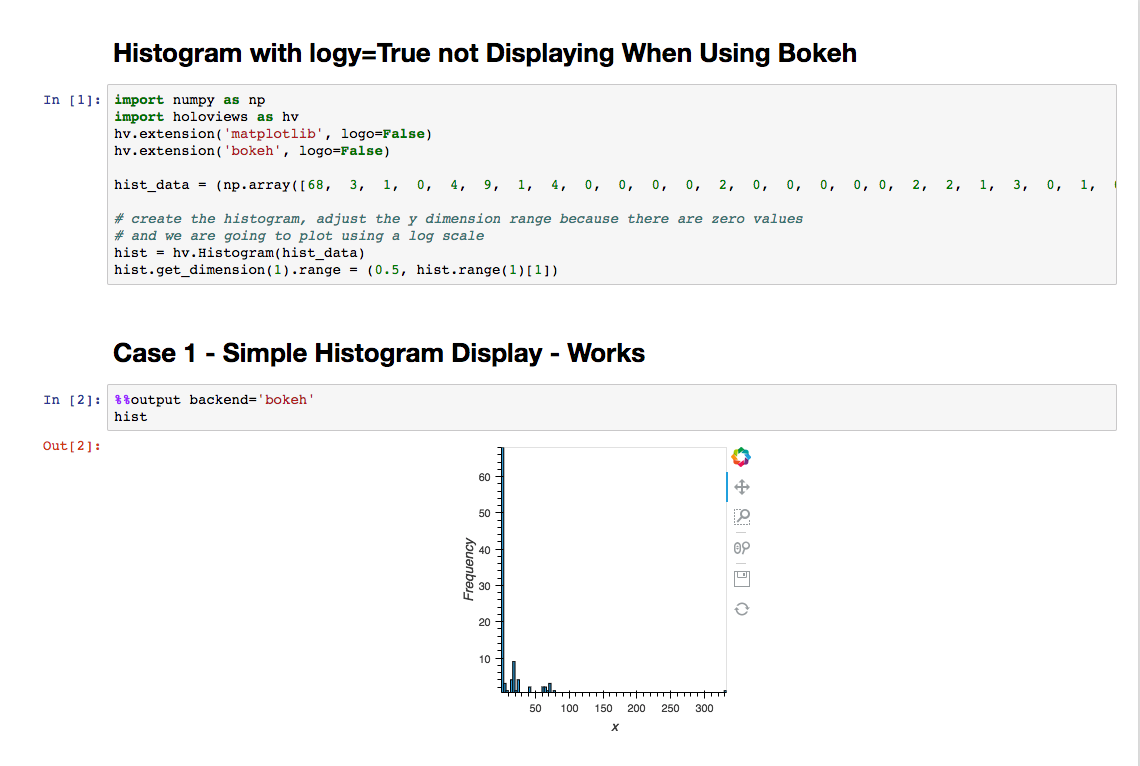The image size is (1140, 766).
Task: Click the Bokeh logo in the plot toolbar
Action: (741, 456)
